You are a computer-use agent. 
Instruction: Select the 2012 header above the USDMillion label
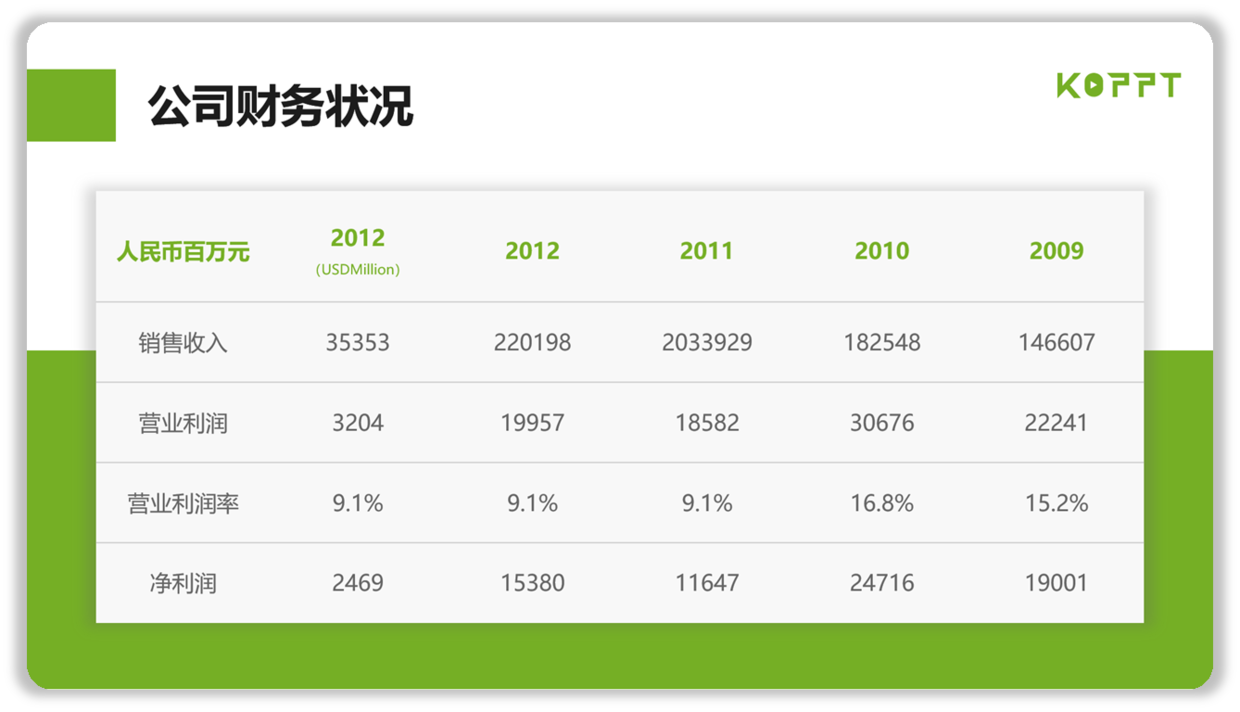(x=358, y=238)
